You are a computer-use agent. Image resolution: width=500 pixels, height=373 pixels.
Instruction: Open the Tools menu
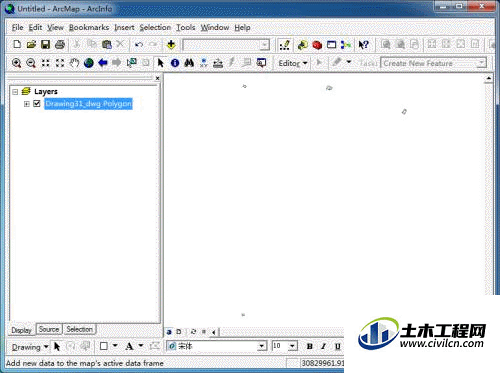186,28
